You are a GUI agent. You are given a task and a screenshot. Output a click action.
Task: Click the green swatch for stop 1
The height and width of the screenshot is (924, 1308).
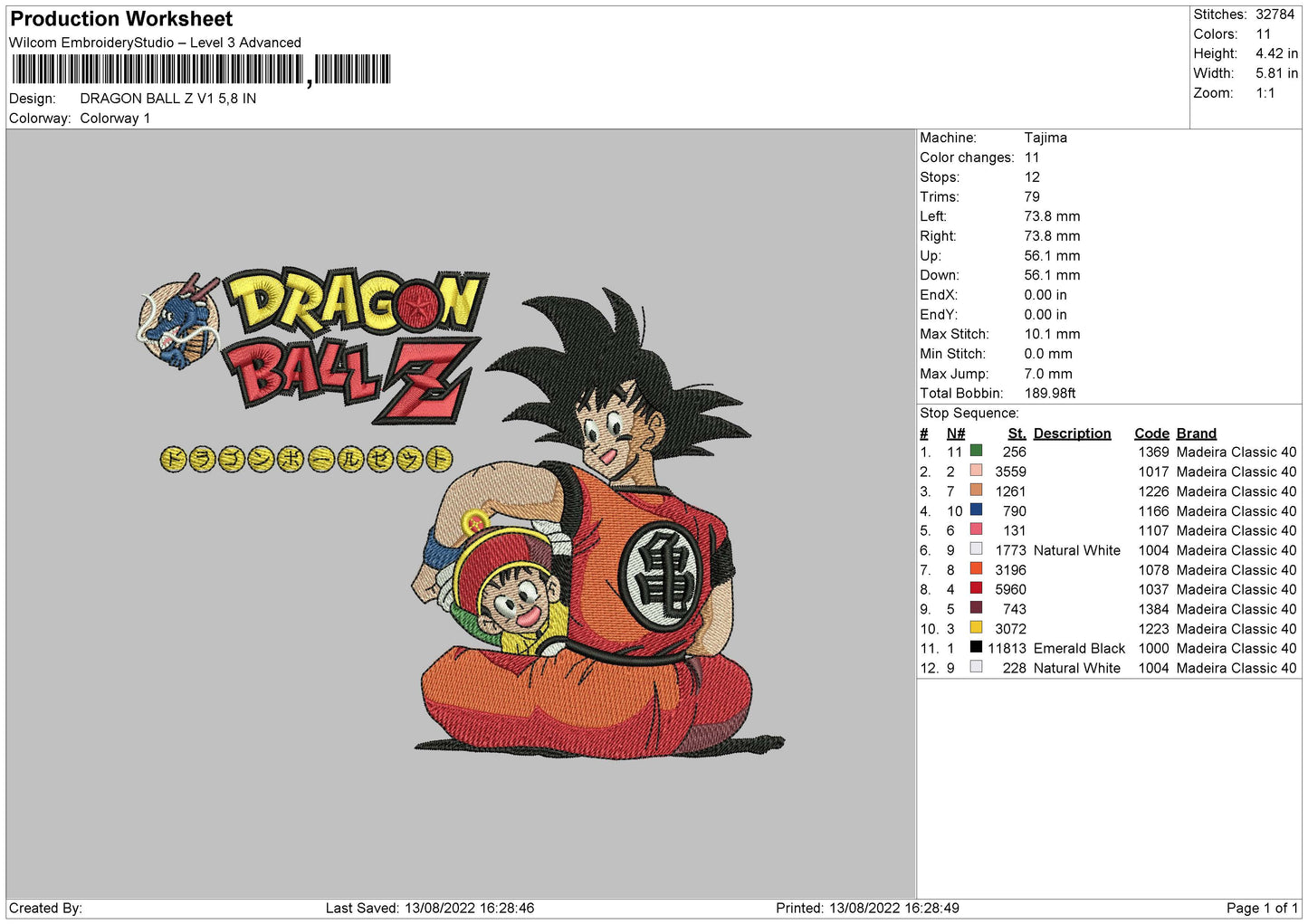[x=976, y=451]
